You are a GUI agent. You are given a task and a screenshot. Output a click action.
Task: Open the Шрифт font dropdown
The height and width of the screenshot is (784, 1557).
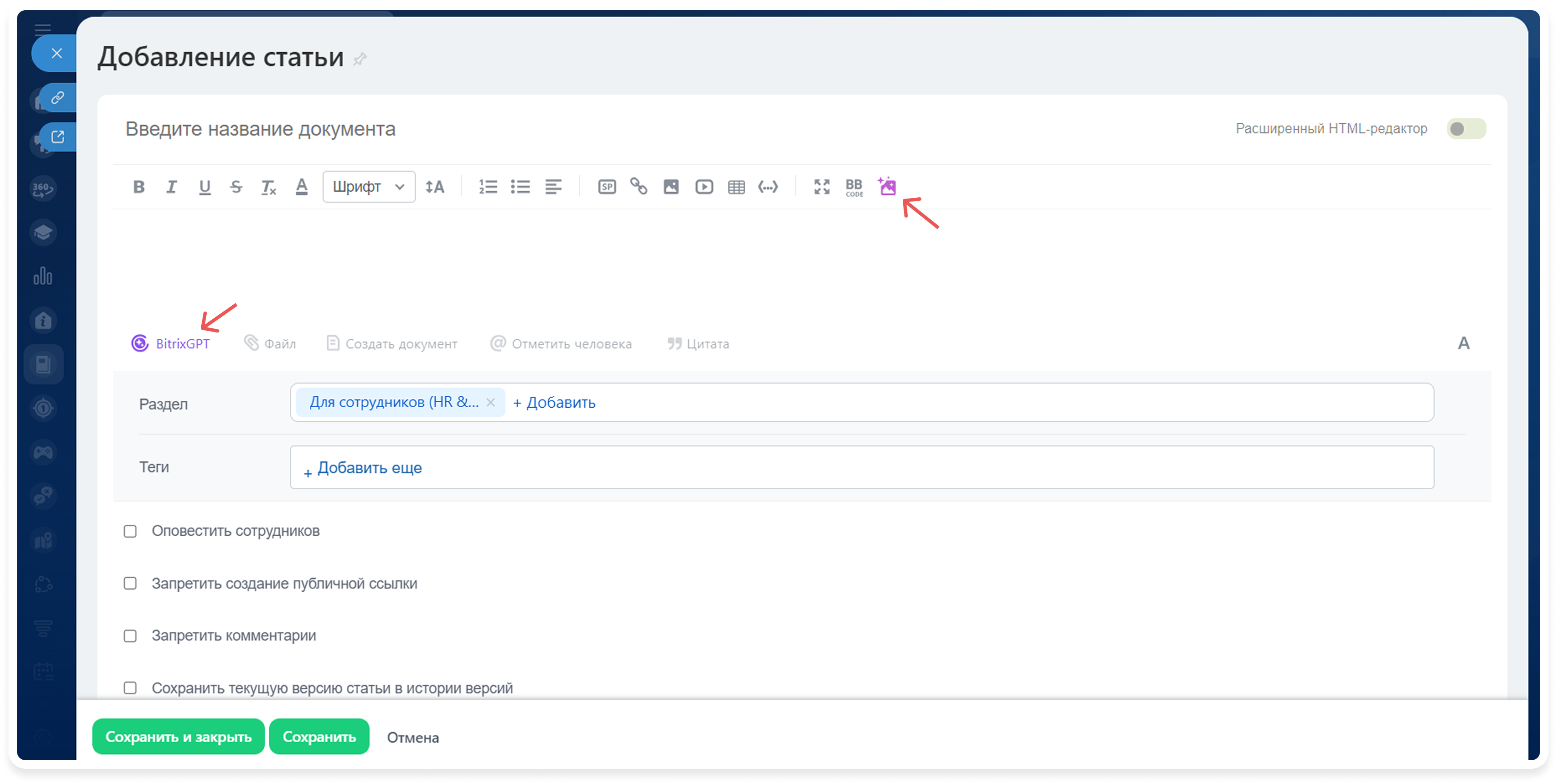tap(368, 187)
